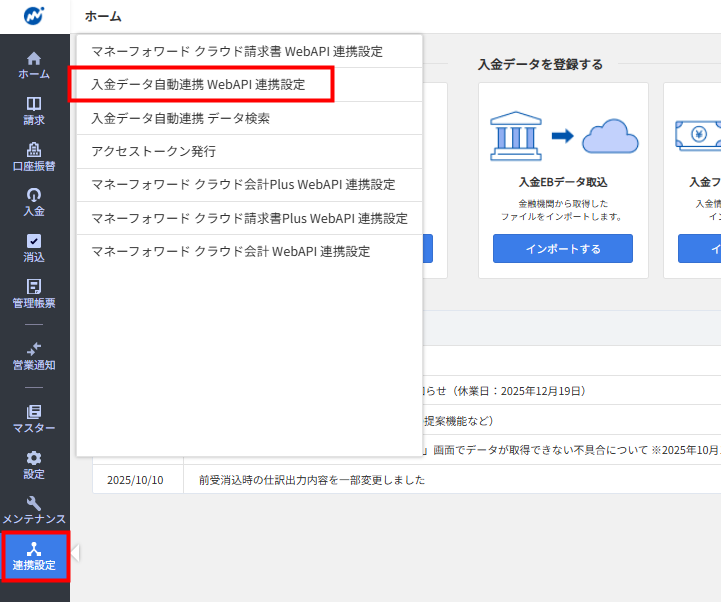Screen dimensions: 721x602
Task: Open the 入金 (deposit) sidebar icon
Action: [x=34, y=195]
